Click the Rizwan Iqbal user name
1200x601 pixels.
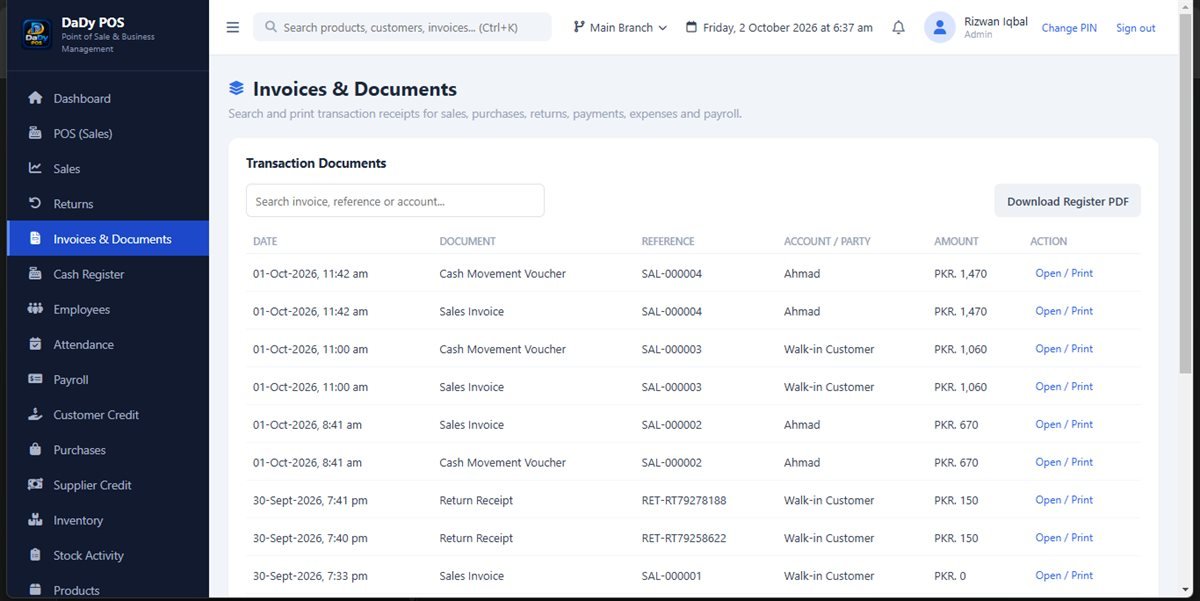tap(995, 21)
